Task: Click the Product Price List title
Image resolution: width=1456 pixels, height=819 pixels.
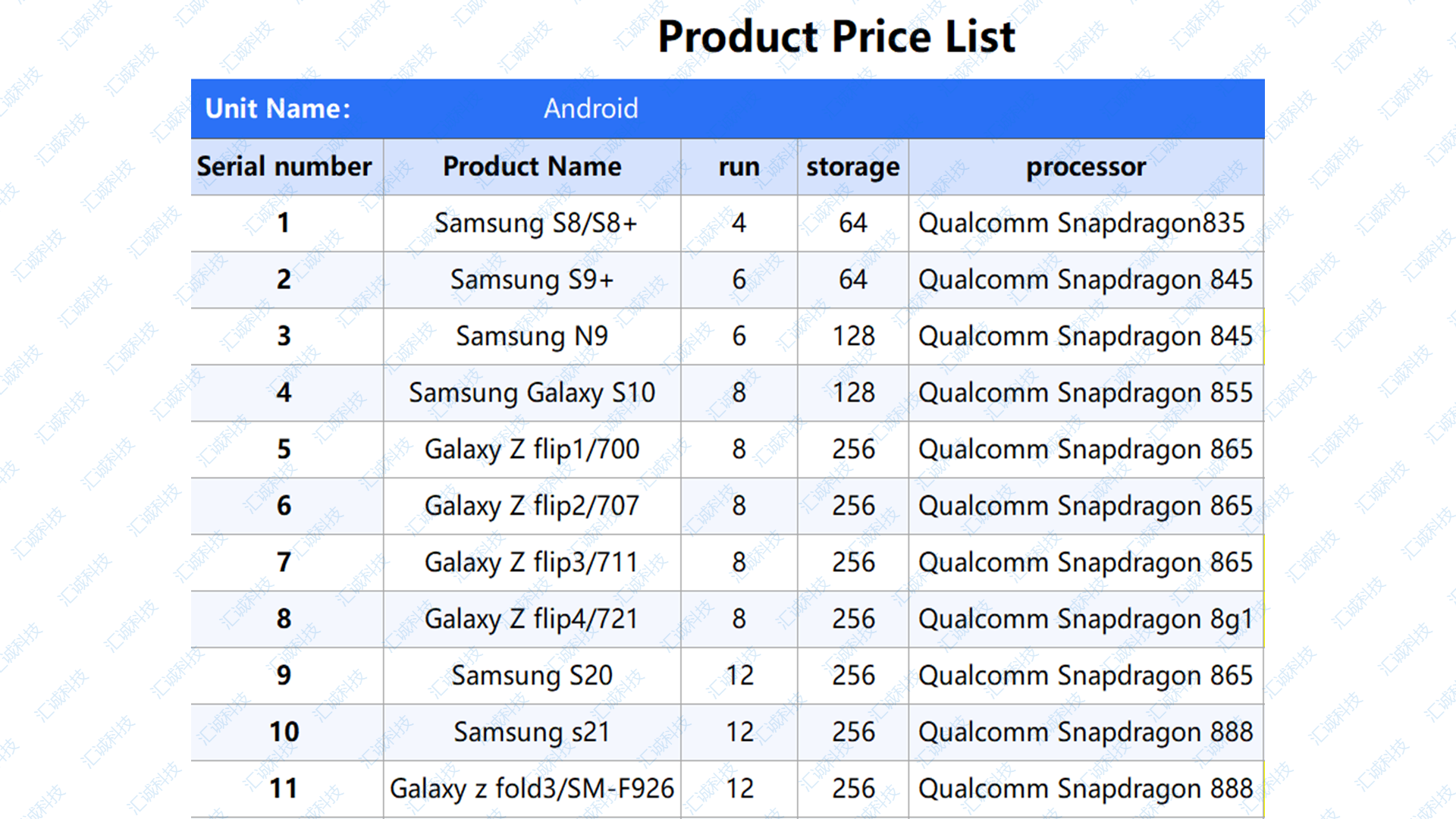Action: [x=836, y=37]
